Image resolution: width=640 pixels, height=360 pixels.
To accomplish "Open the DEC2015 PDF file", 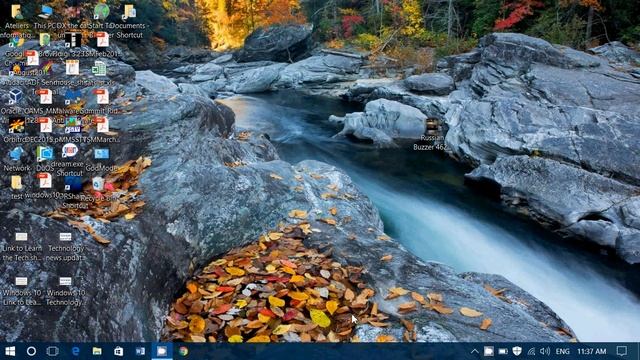I will click(45, 125).
